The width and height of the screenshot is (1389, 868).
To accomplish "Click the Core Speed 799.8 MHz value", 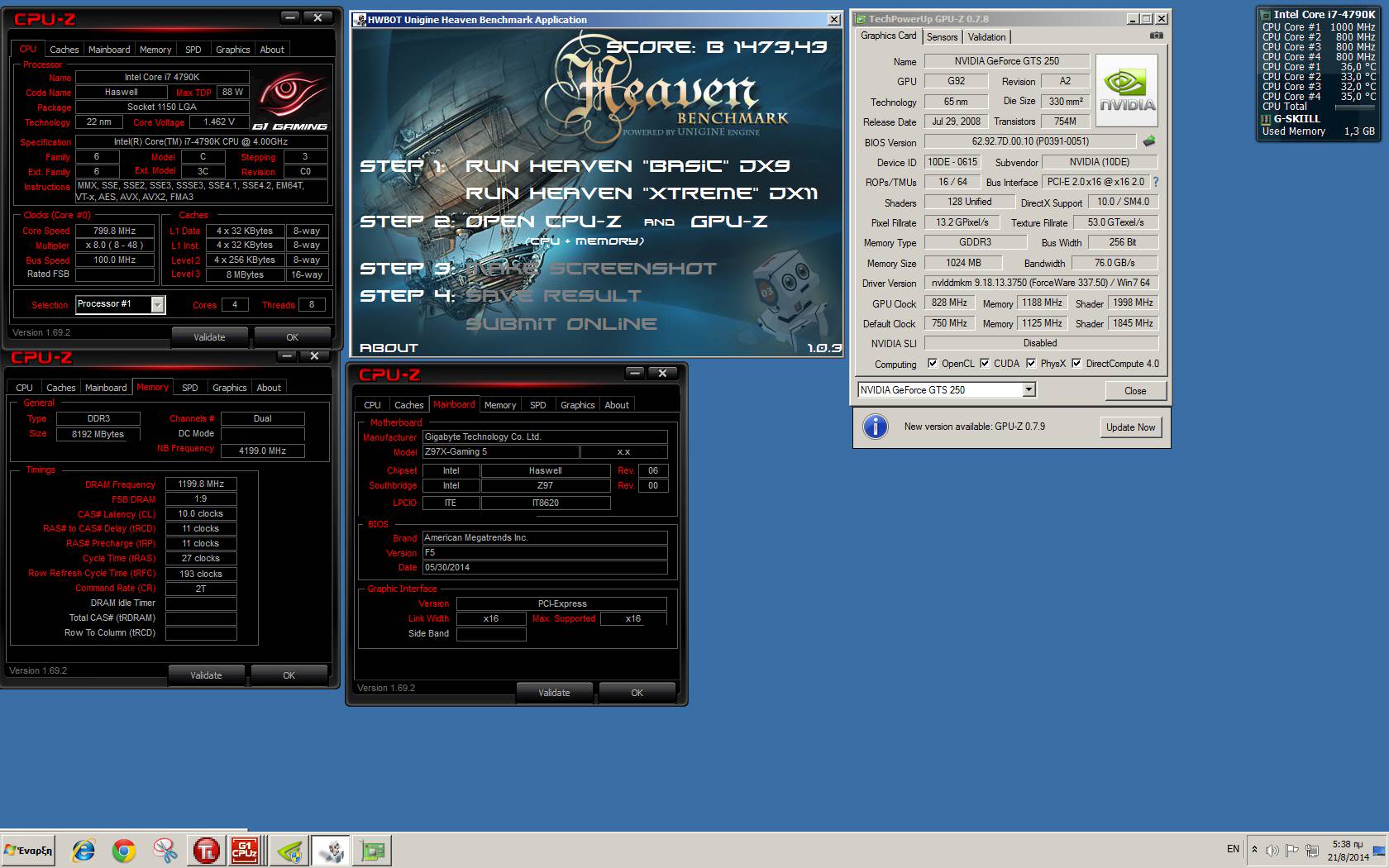I will 114,231.
